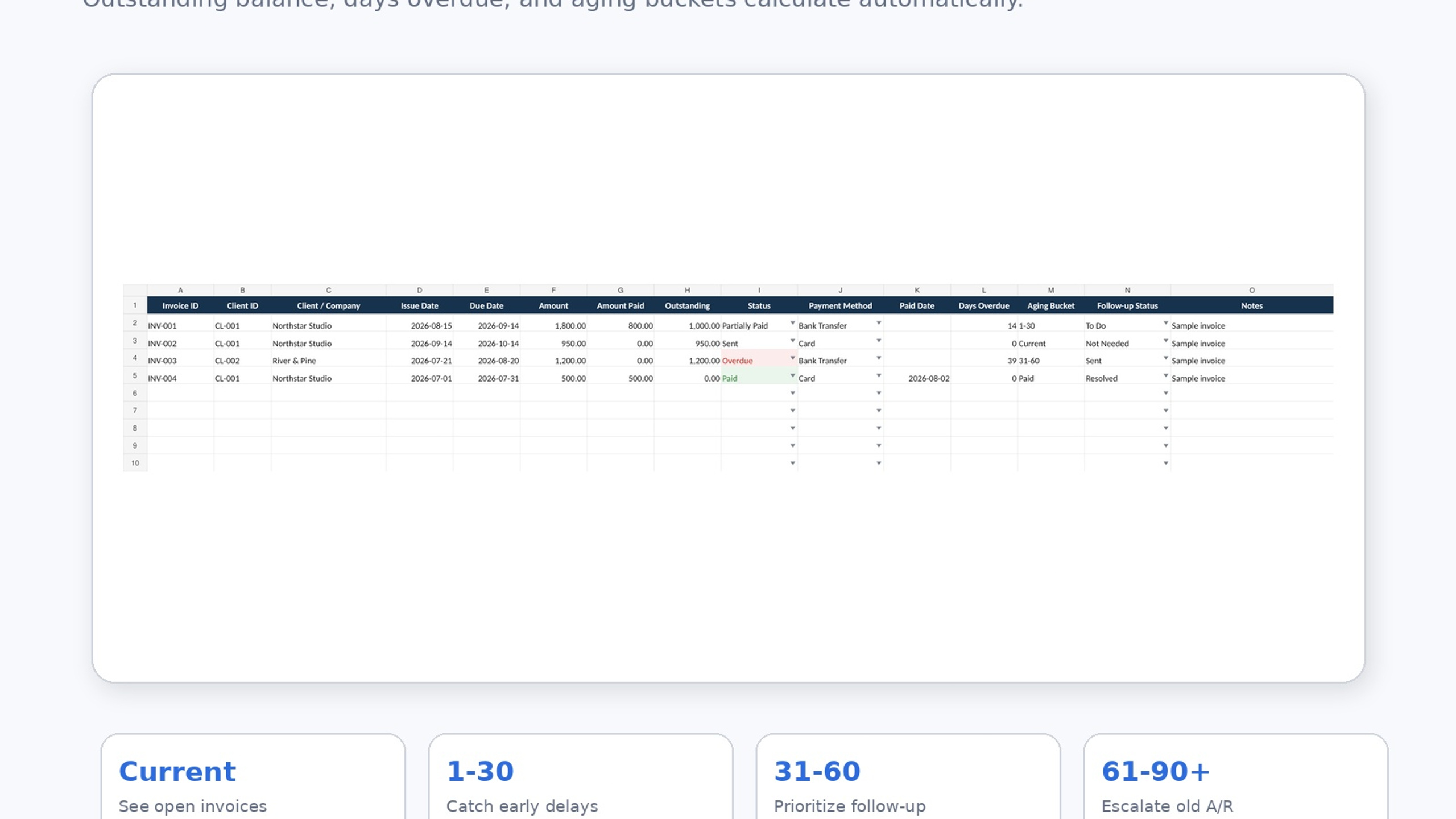Viewport: 1456px width, 819px height.
Task: Click the Escalate old A/R text
Action: click(x=1167, y=806)
